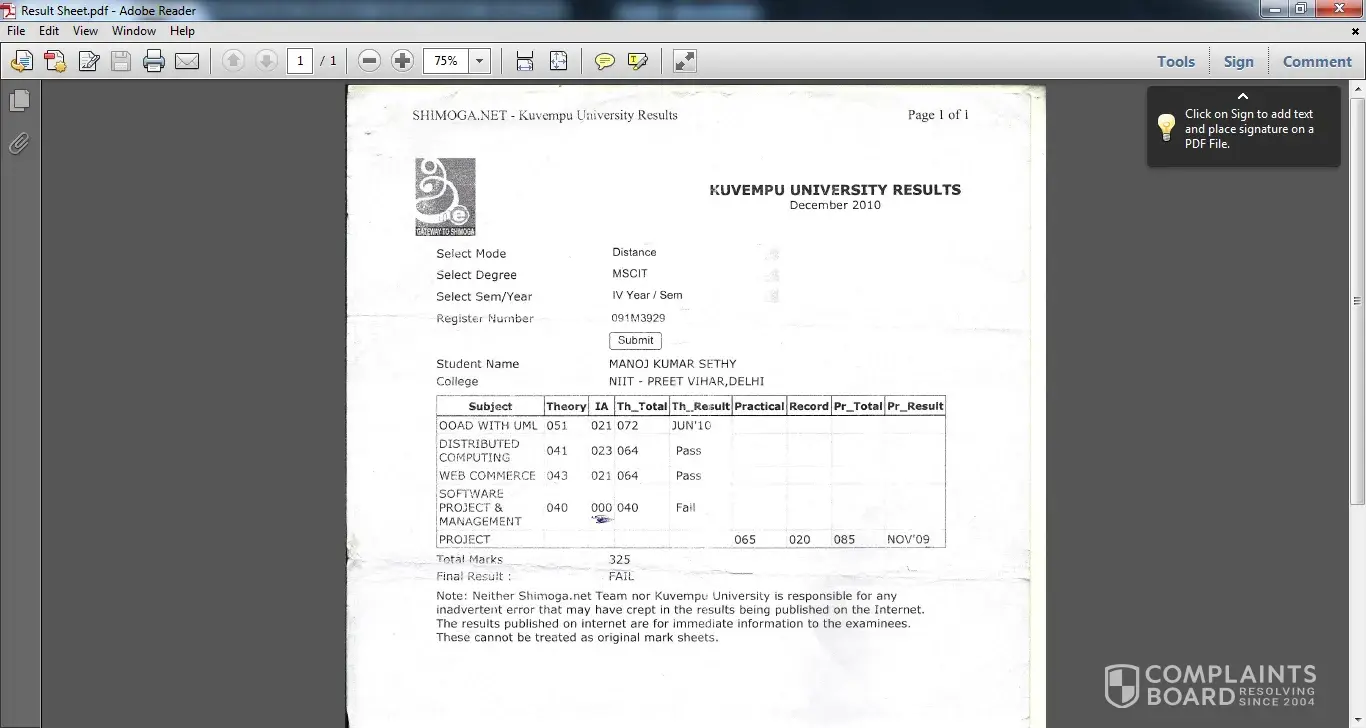Send the file with the envelope email icon
The height and width of the screenshot is (728, 1366).
[x=187, y=61]
